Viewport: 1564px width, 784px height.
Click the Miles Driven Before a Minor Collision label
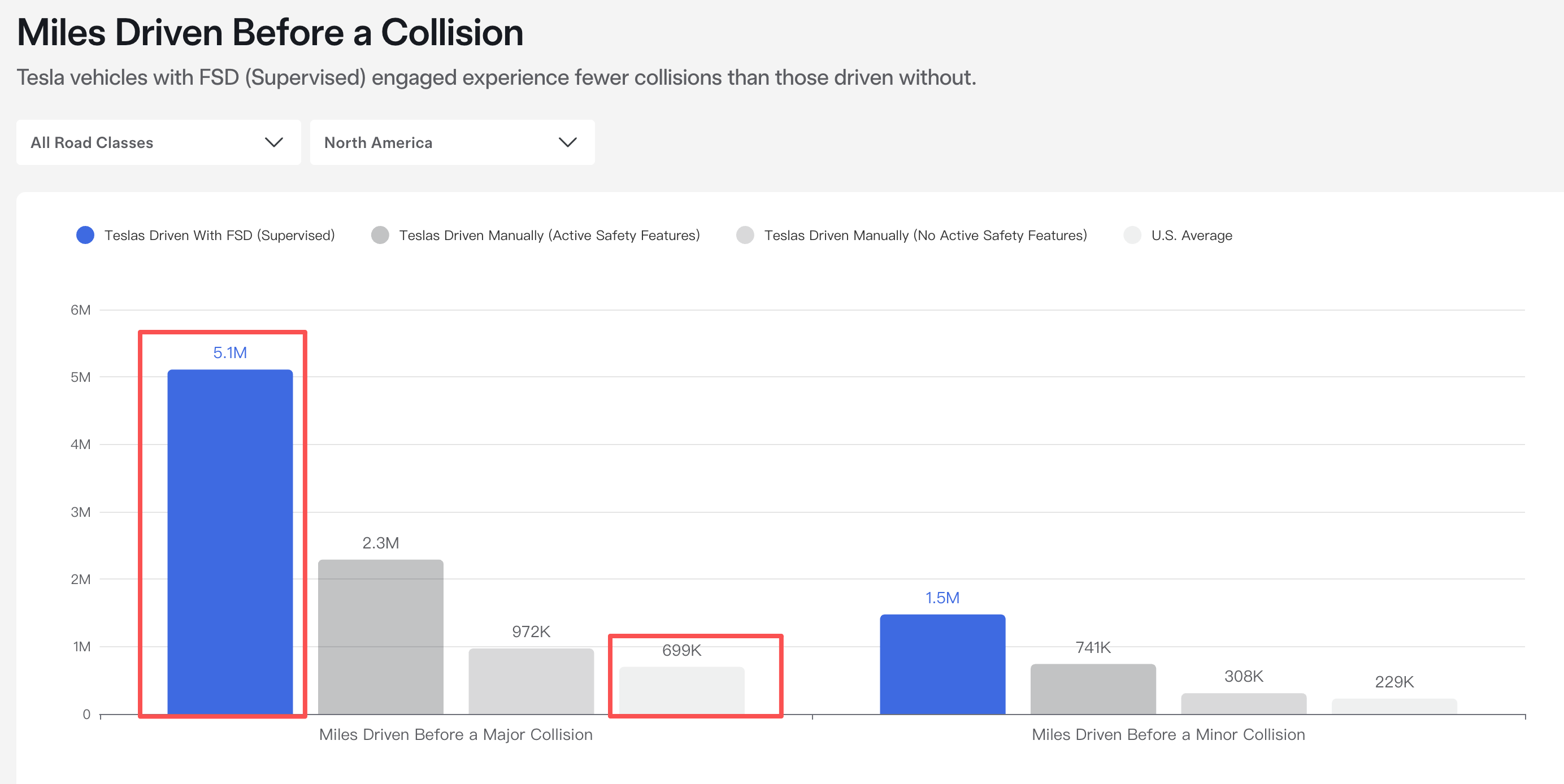tap(1167, 734)
